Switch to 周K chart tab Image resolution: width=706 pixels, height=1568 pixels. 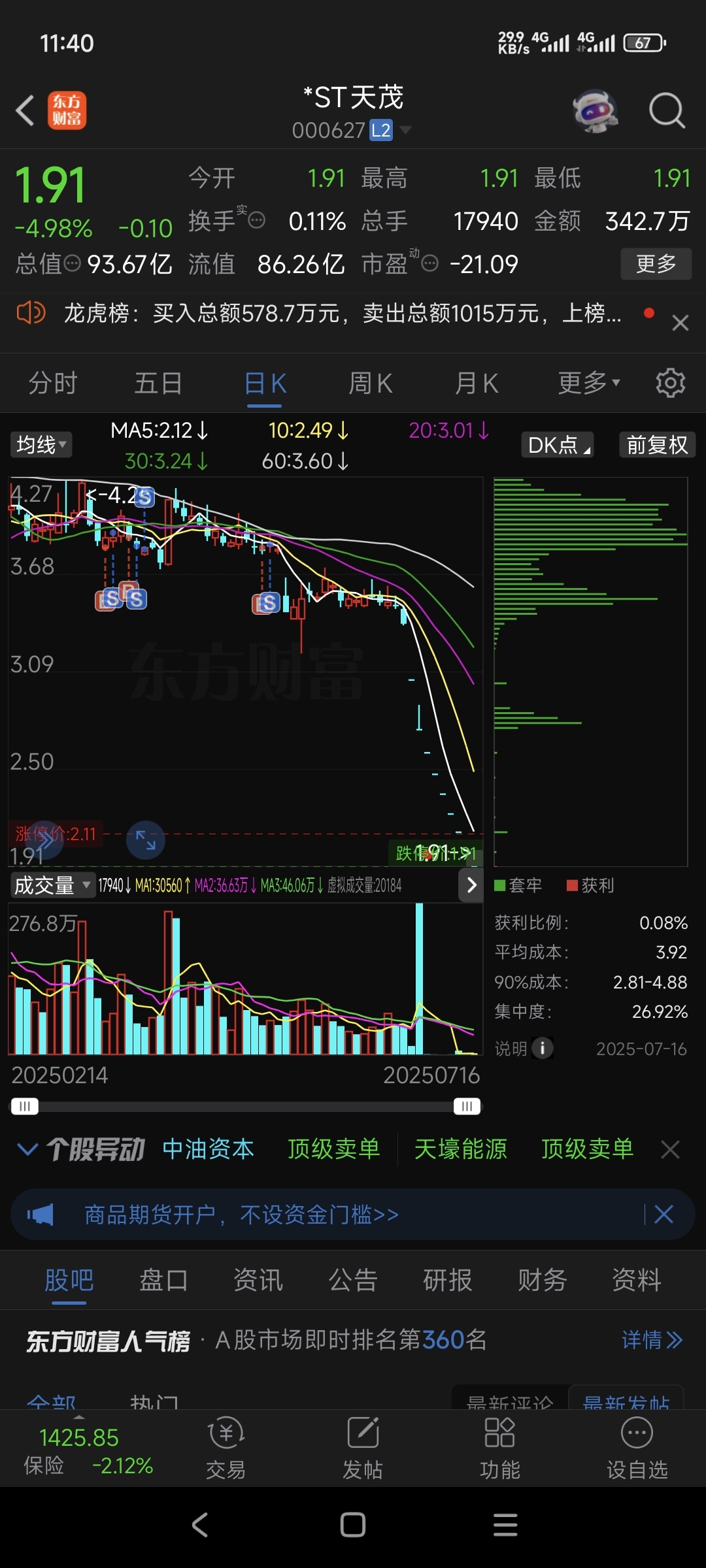(x=370, y=383)
